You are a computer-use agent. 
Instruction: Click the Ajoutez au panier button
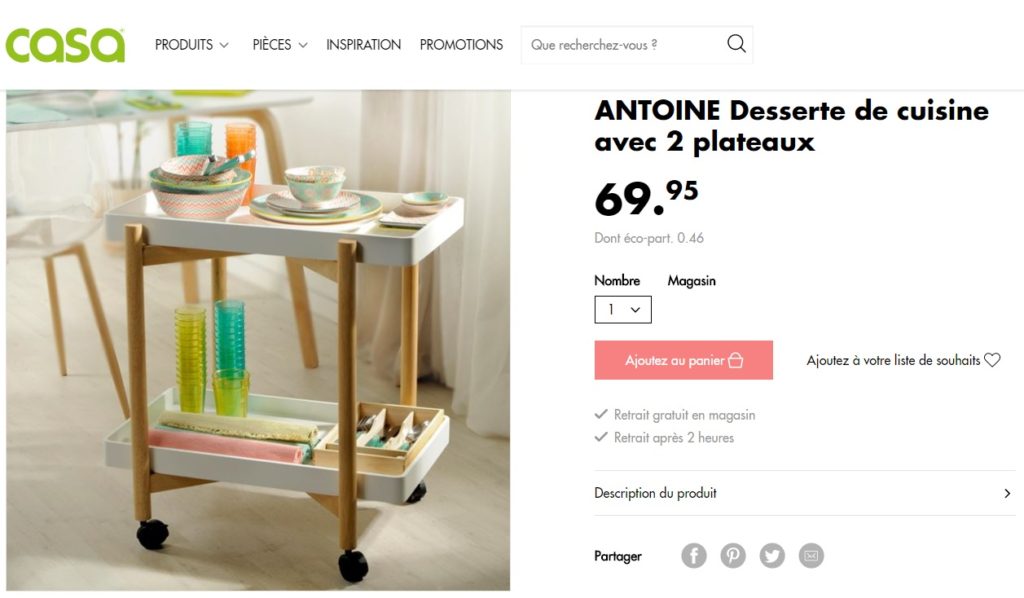coord(683,360)
